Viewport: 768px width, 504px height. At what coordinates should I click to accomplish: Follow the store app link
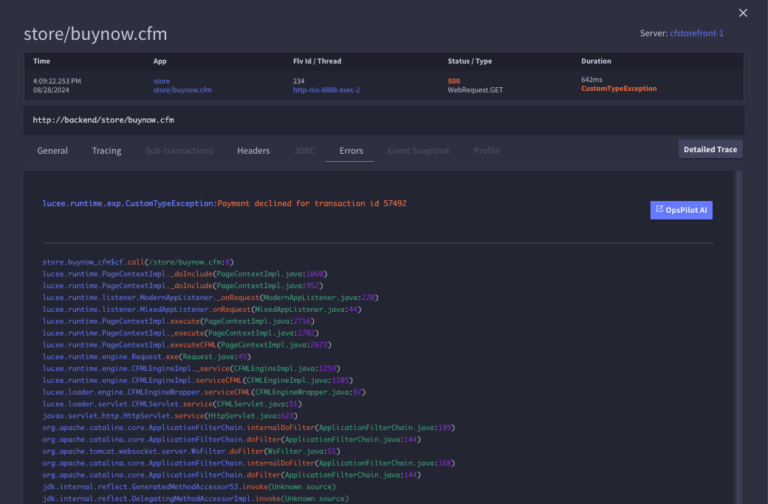(161, 81)
